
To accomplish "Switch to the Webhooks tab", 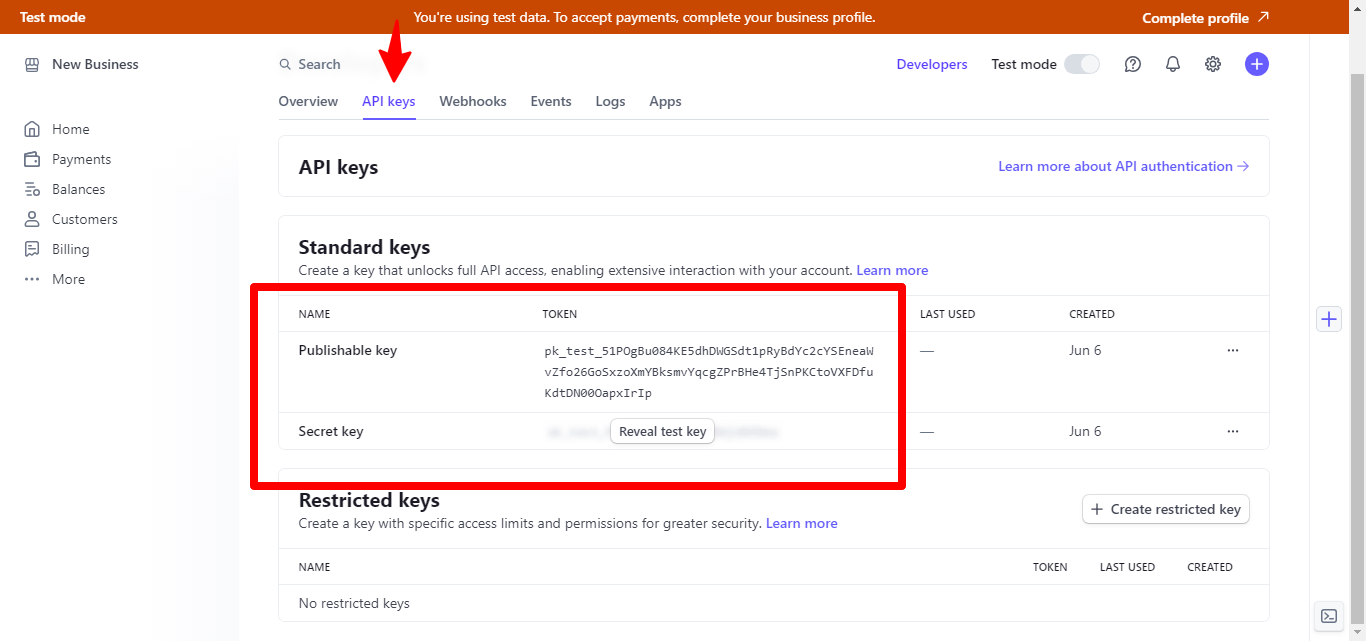I will (473, 101).
